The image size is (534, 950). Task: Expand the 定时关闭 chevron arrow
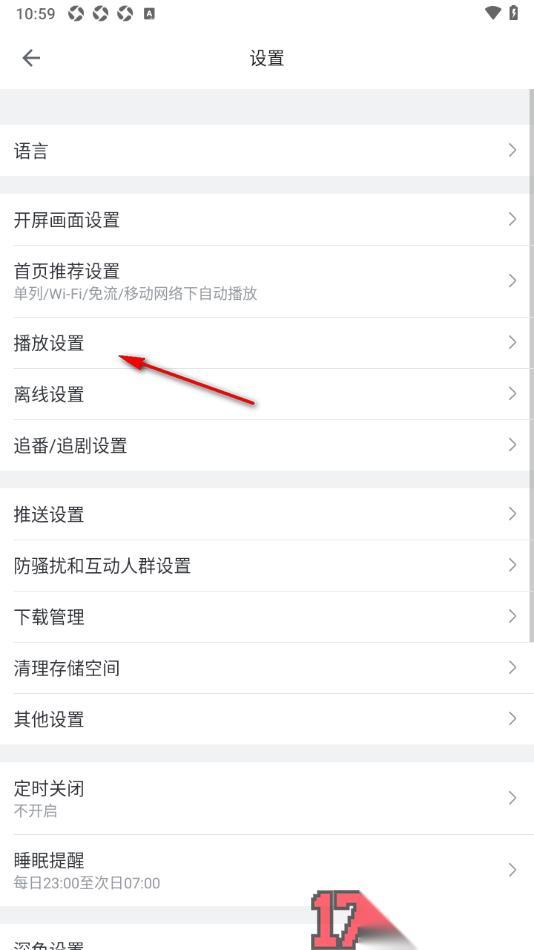coord(513,797)
